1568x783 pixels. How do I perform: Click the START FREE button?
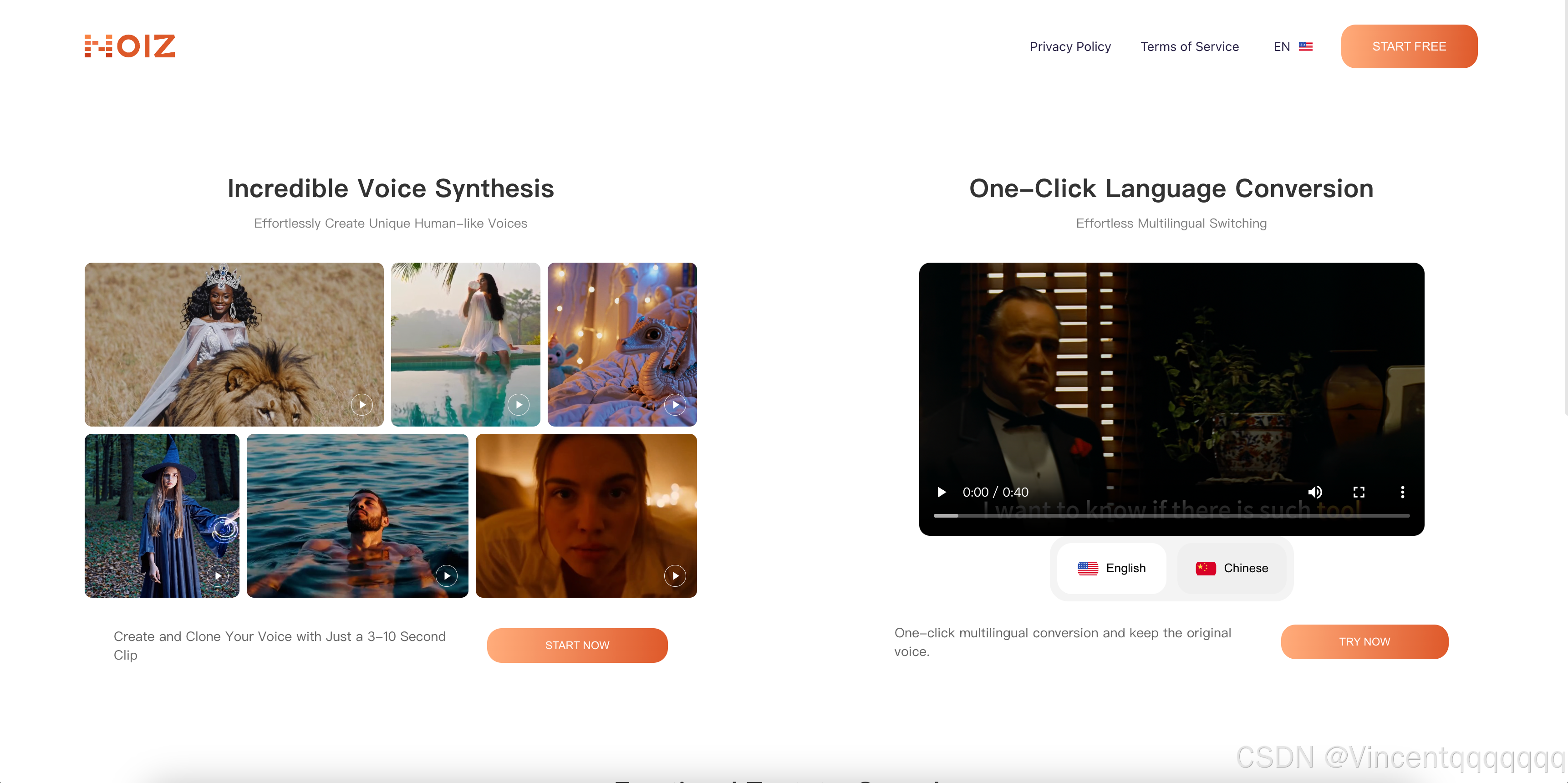click(1409, 47)
